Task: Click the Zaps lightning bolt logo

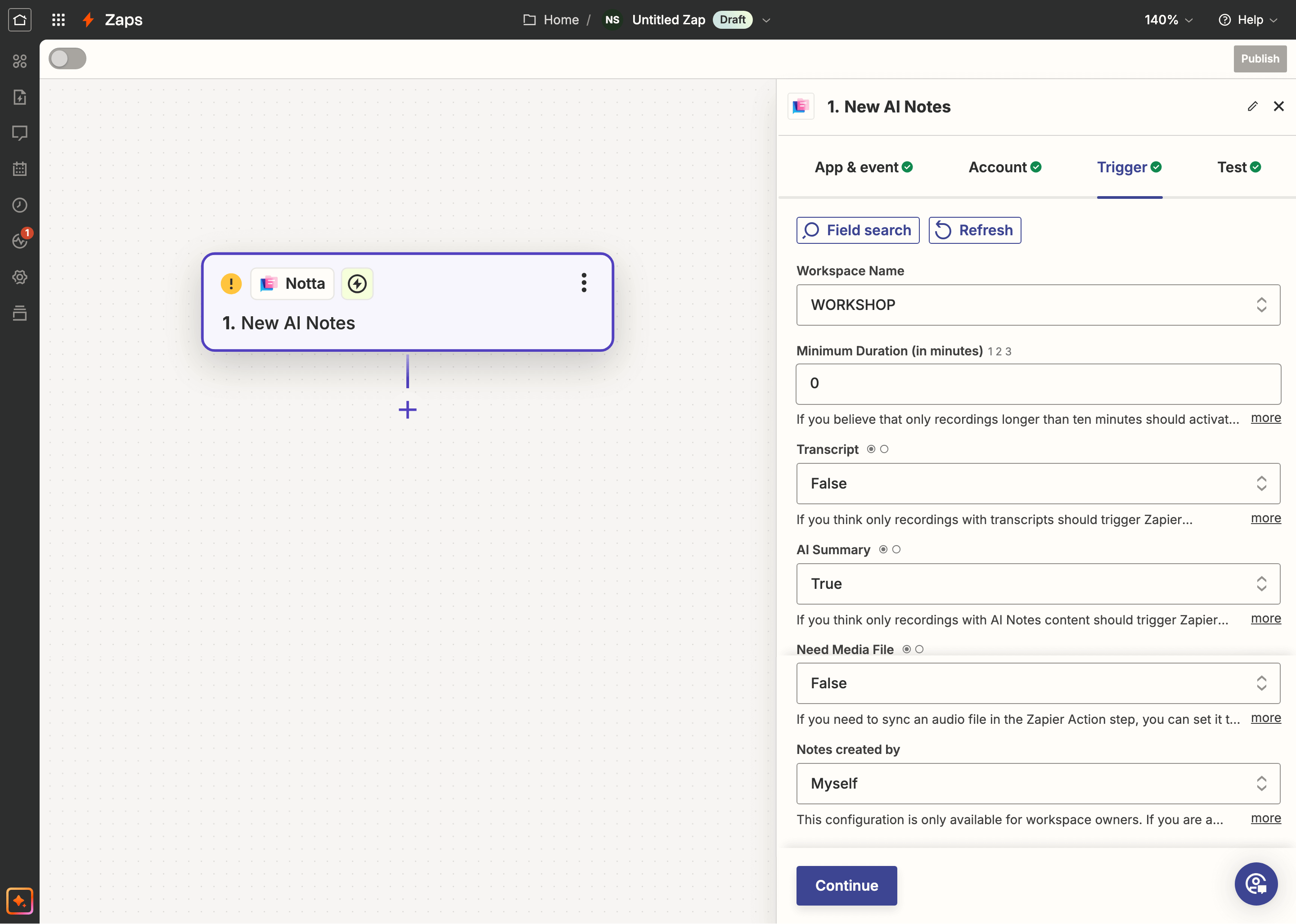Action: [88, 20]
